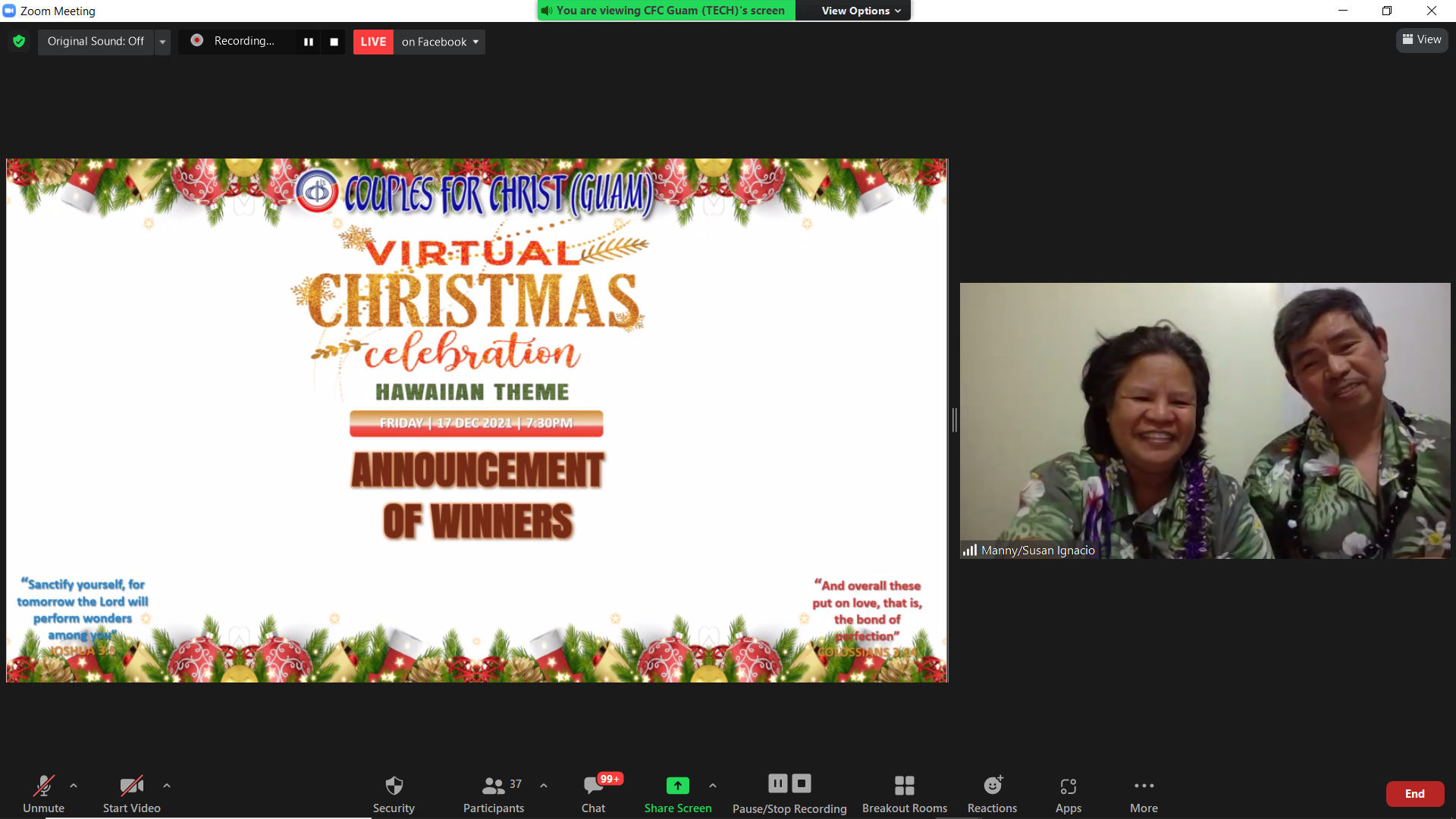
Task: Restore down the Zoom Meeting window
Action: tap(1387, 11)
